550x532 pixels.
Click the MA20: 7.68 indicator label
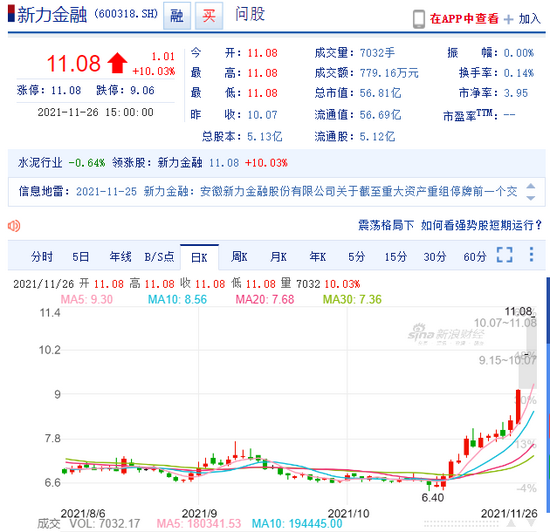(x=264, y=299)
